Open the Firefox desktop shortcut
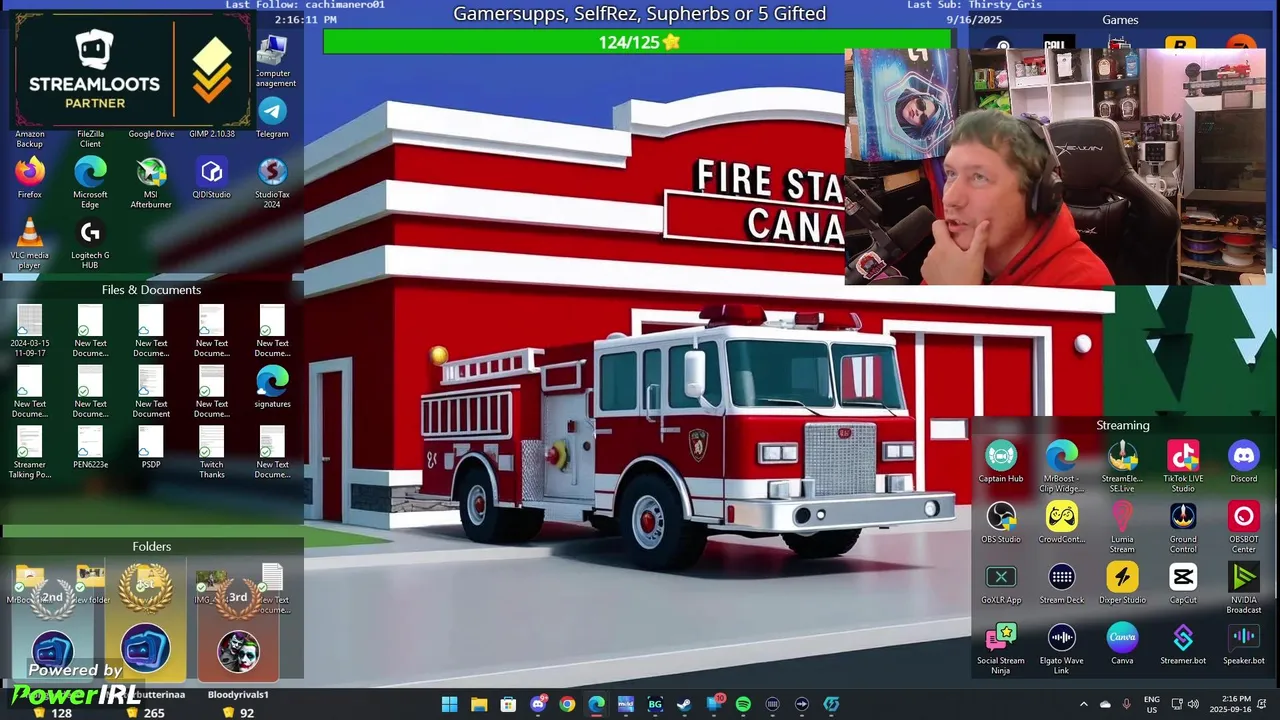 click(30, 172)
